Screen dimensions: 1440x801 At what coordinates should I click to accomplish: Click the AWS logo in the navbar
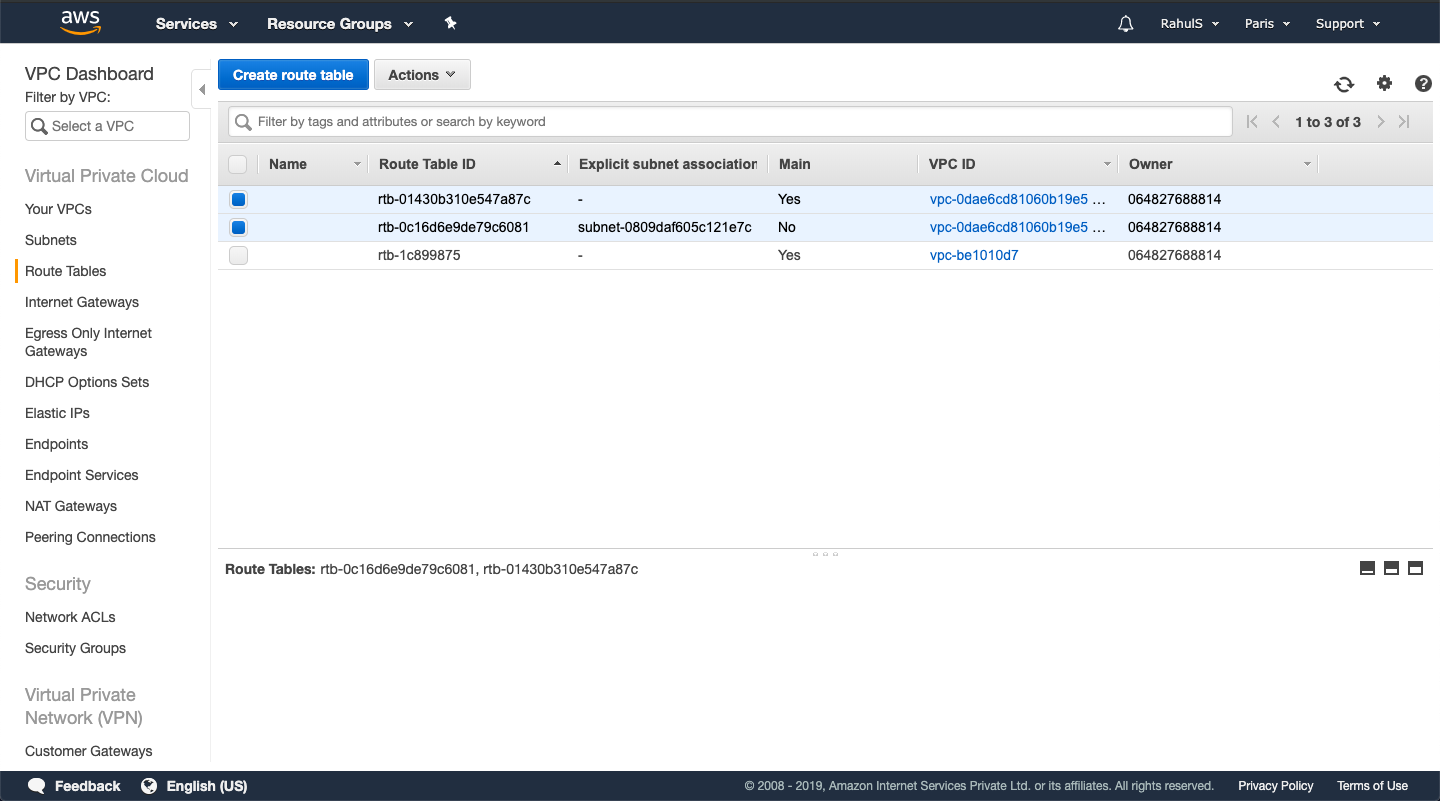[x=80, y=21]
